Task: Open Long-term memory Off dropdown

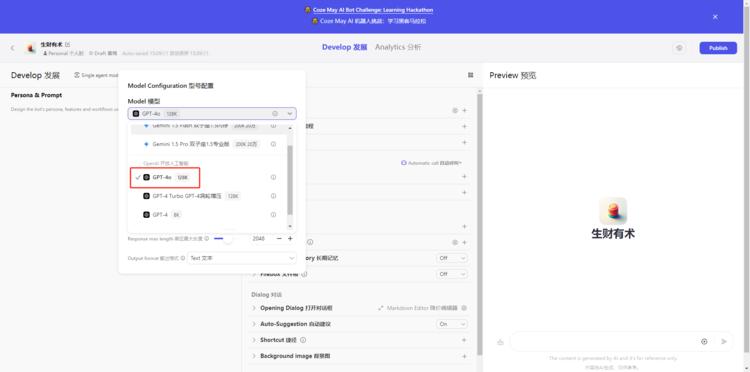Action: (x=452, y=258)
